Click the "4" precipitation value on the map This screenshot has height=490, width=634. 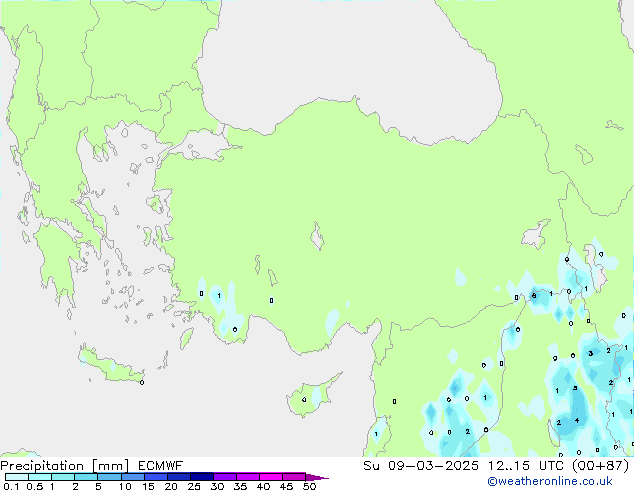click(577, 420)
